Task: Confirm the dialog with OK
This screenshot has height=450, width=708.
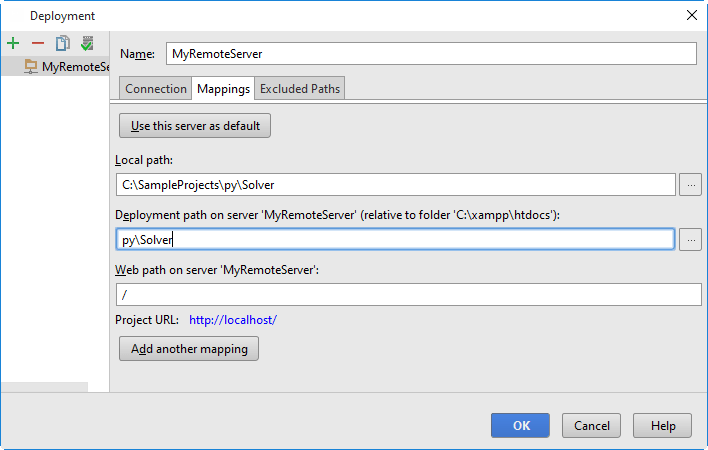Action: pyautogui.click(x=520, y=425)
